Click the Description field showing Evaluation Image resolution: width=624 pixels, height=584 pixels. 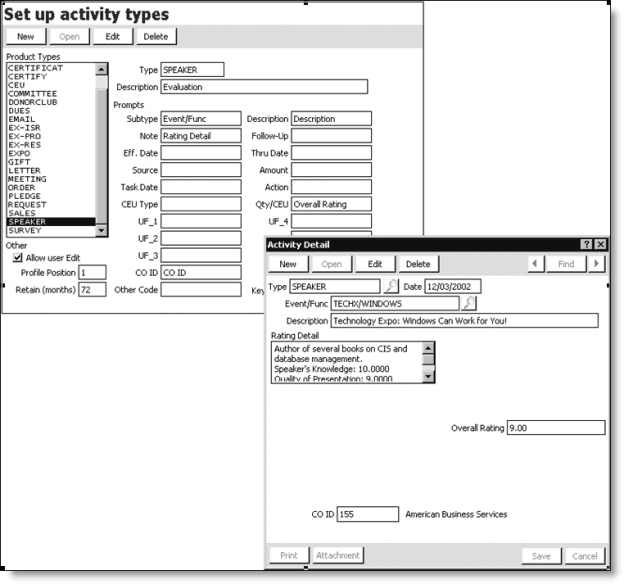pyautogui.click(x=264, y=87)
